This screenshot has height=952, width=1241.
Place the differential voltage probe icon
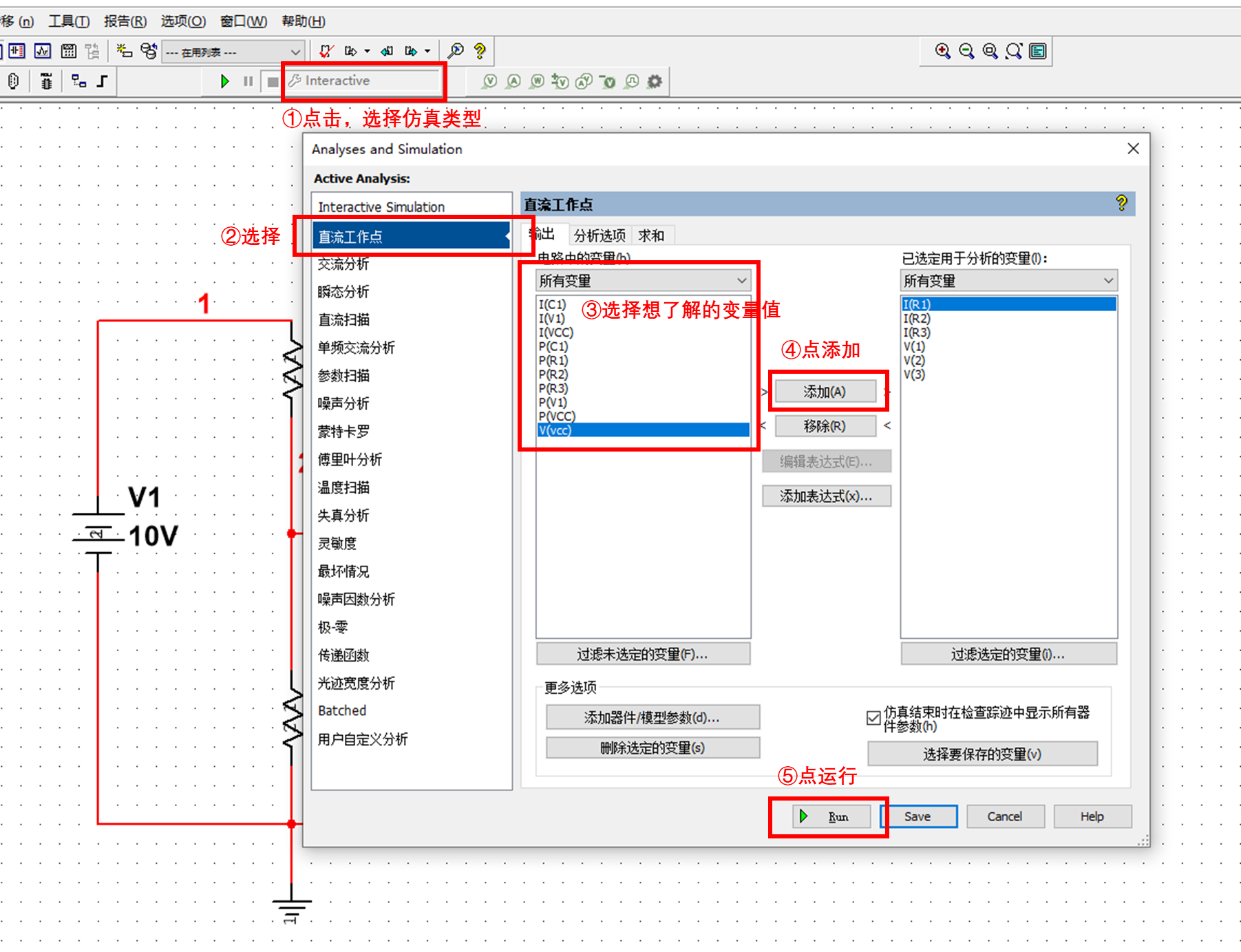point(560,81)
